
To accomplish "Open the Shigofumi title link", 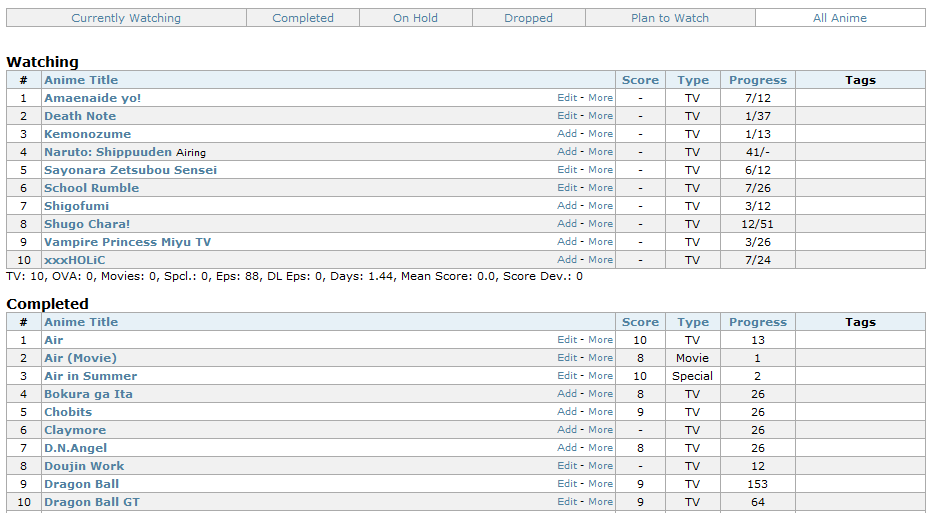I will [76, 206].
